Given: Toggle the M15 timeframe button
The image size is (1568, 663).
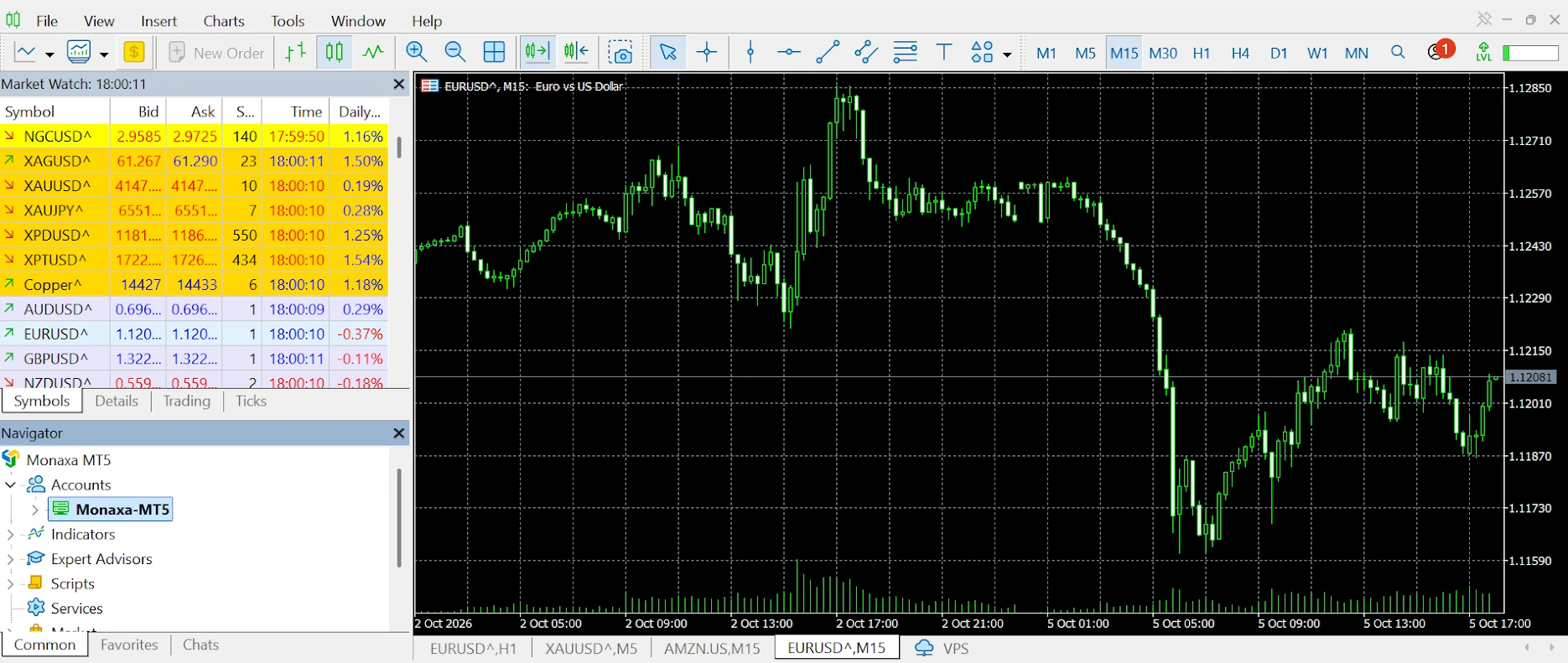Looking at the screenshot, I should pyautogui.click(x=1124, y=53).
